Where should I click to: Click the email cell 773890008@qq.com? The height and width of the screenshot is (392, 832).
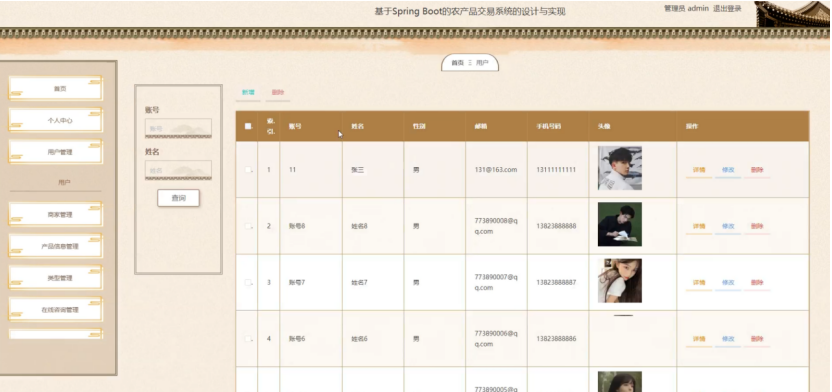[496, 226]
